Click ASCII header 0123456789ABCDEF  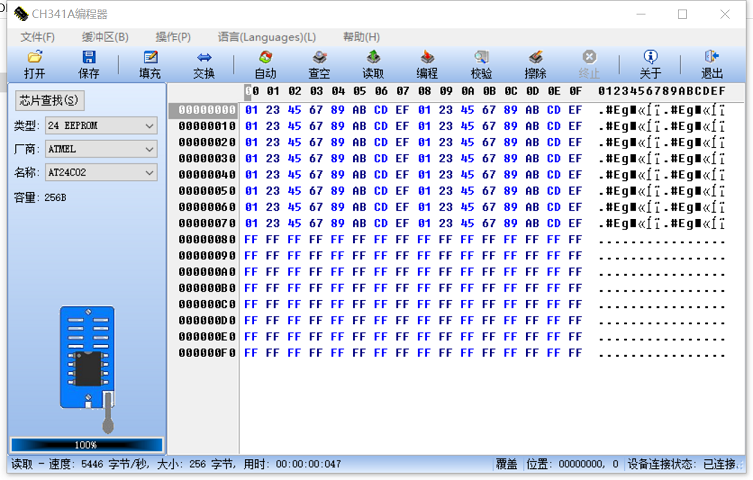click(661, 91)
